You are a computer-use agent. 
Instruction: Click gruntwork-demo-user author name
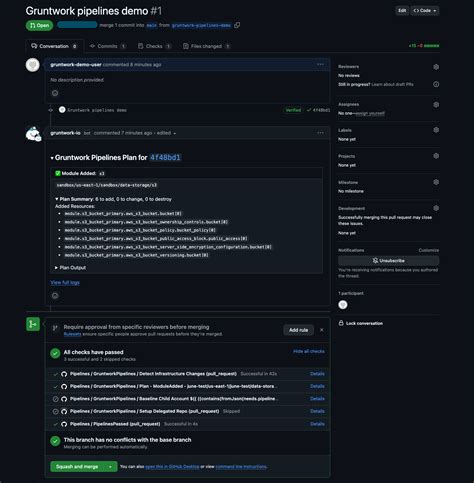point(76,65)
